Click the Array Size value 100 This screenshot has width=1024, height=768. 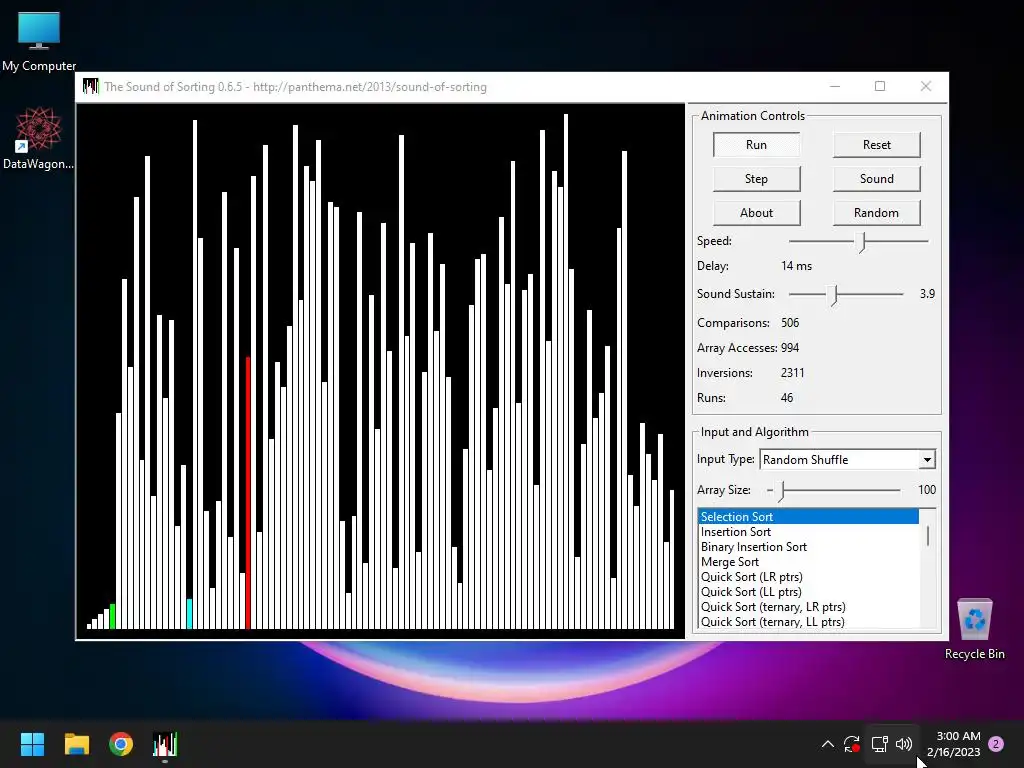tap(927, 490)
